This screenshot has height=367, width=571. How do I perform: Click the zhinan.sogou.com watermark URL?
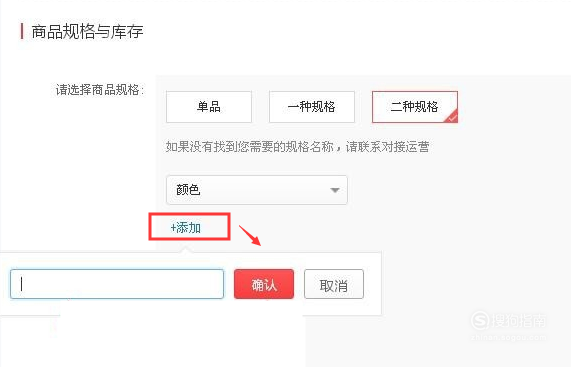click(508, 338)
